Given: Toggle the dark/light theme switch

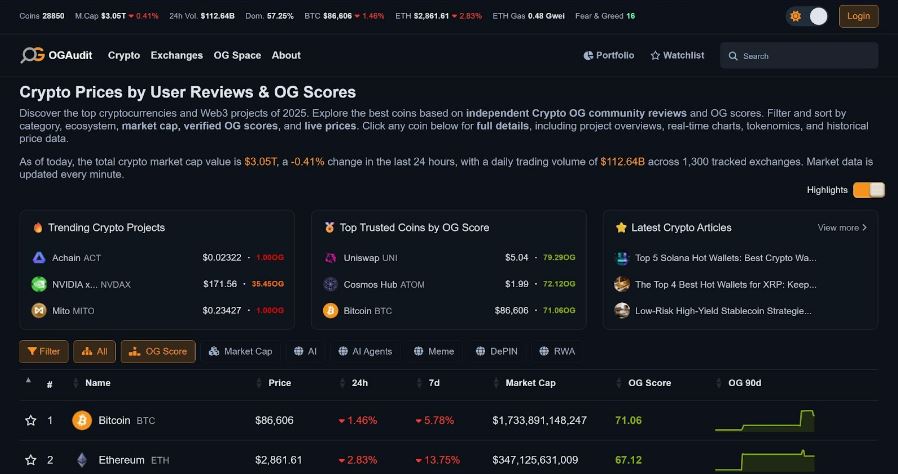Looking at the screenshot, I should [x=807, y=16].
